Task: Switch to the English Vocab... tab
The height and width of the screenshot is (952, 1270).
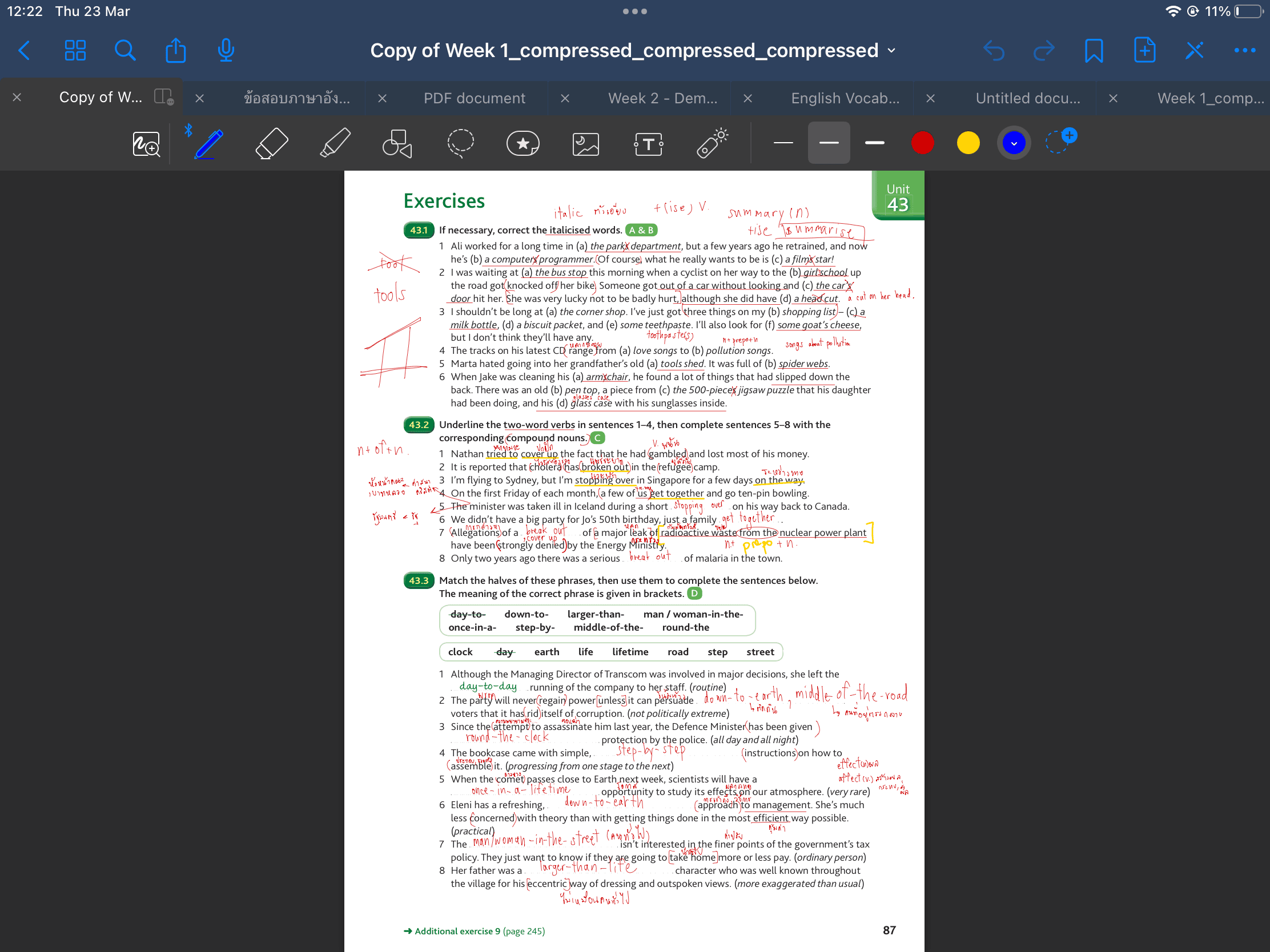Action: coord(845,98)
